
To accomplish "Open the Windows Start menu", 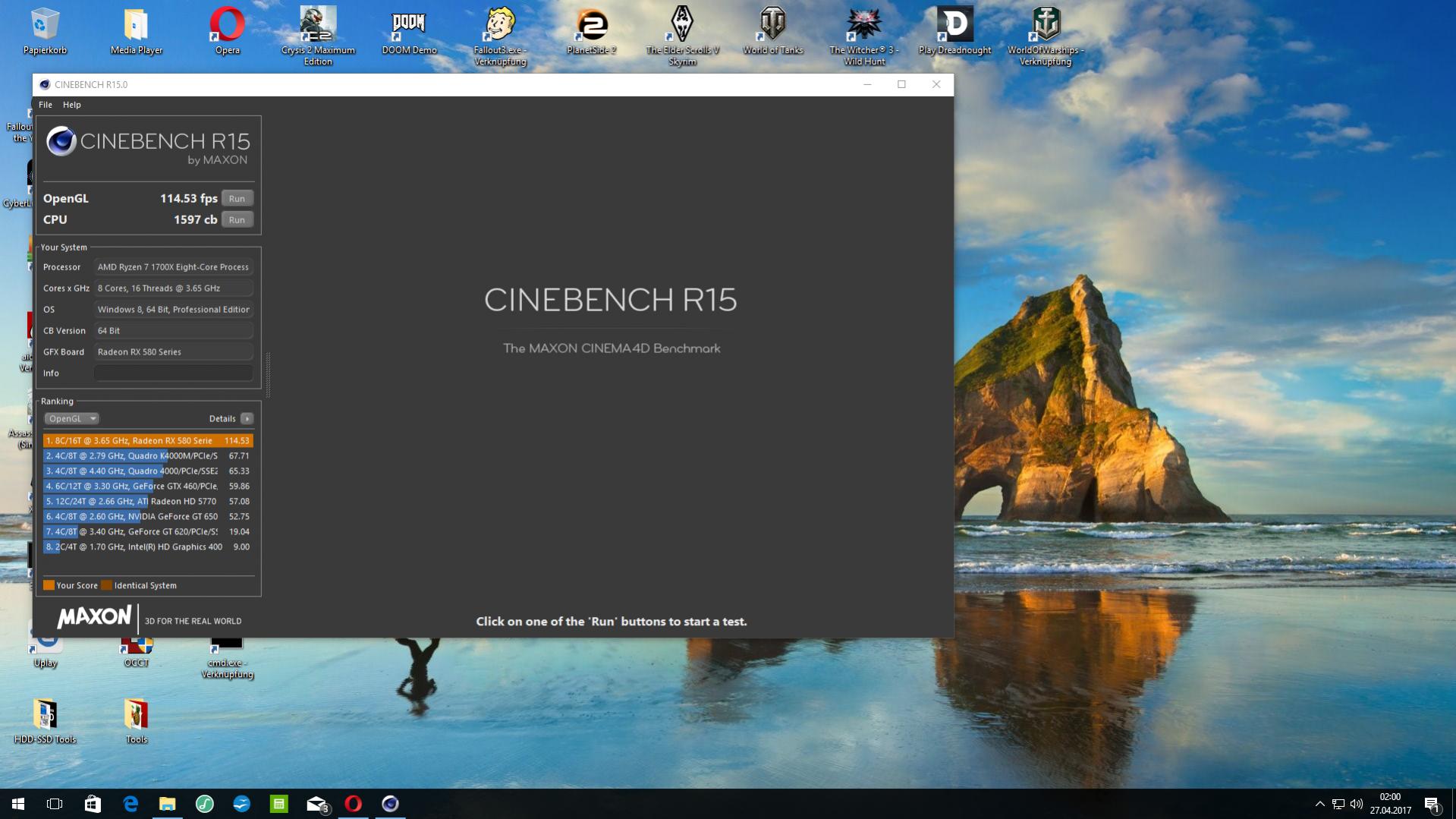I will pos(18,804).
